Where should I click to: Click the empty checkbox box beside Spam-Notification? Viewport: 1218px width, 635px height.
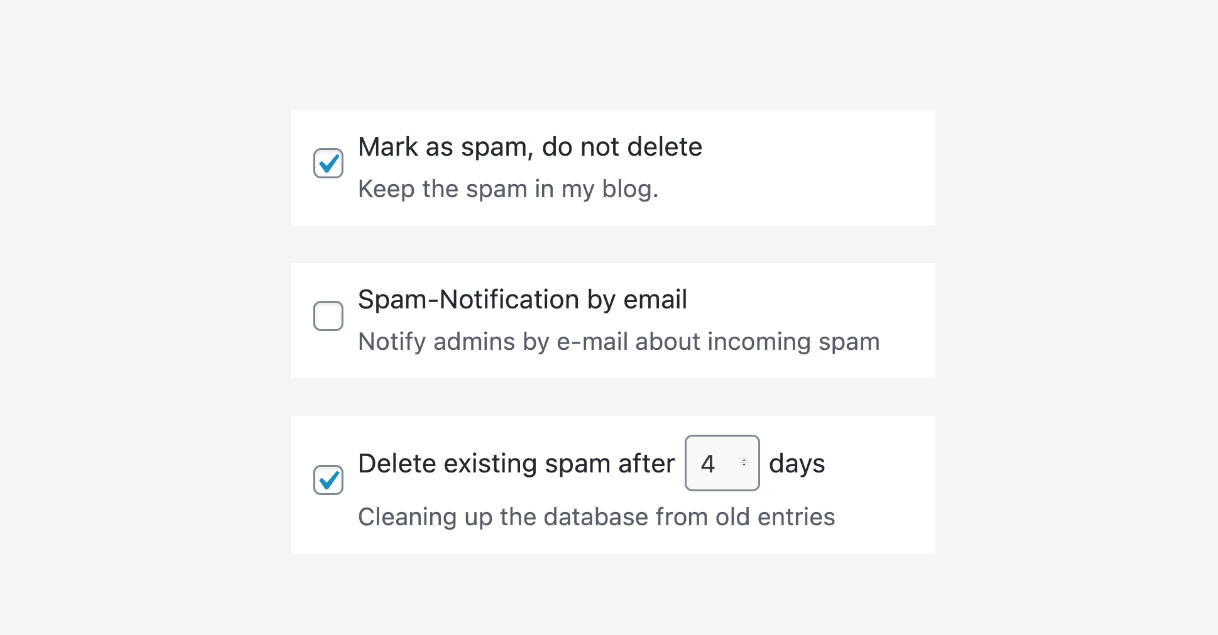click(328, 316)
